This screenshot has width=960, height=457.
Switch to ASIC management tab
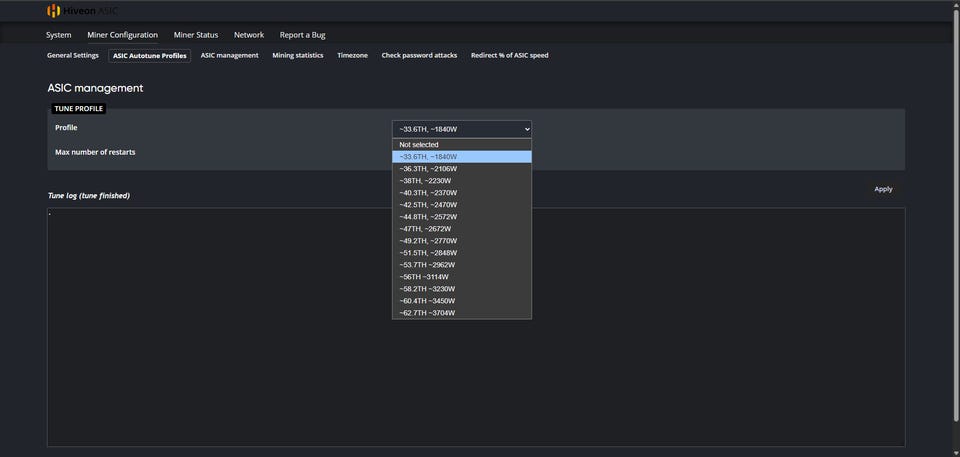click(x=230, y=55)
